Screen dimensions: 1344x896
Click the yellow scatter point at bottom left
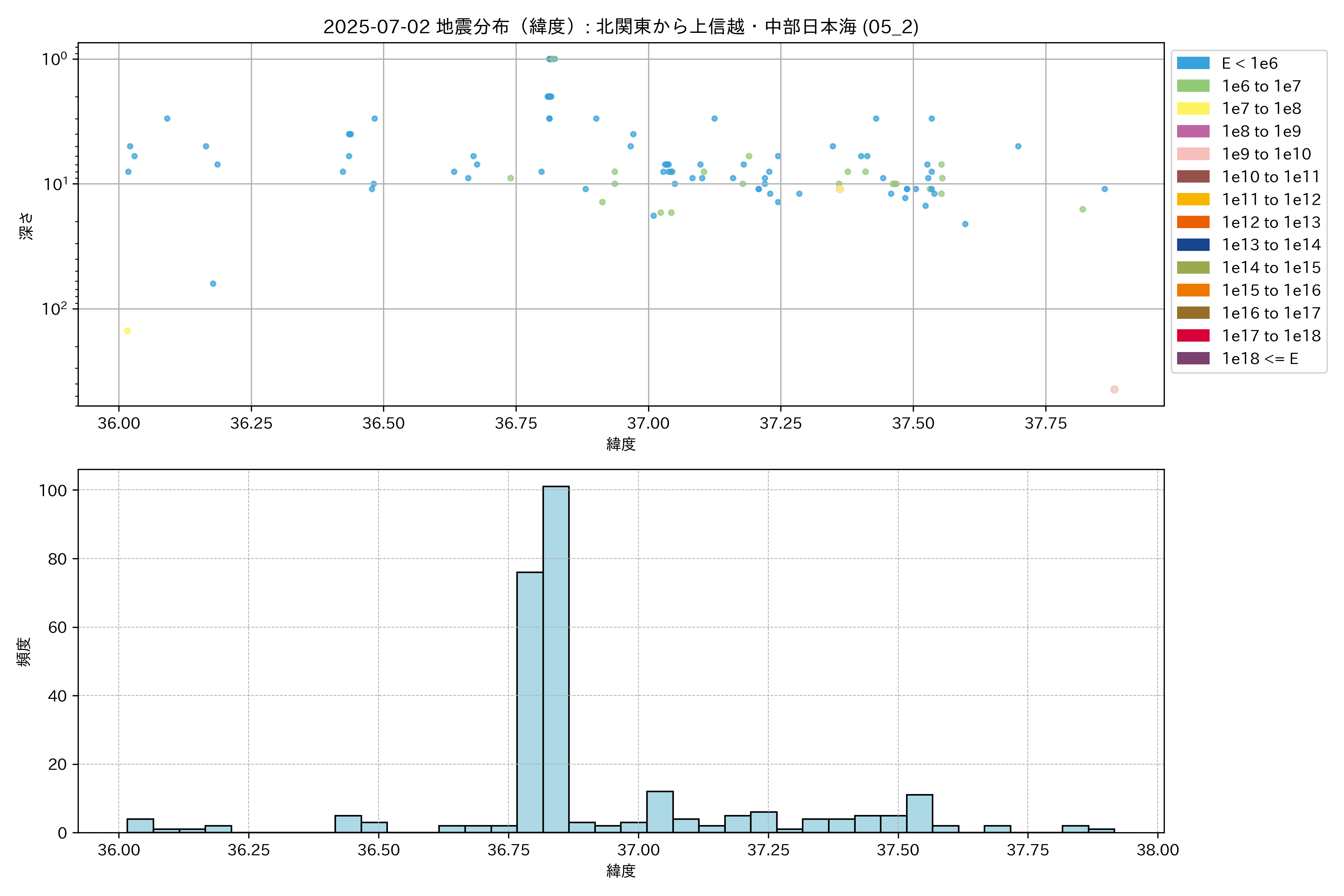[127, 331]
